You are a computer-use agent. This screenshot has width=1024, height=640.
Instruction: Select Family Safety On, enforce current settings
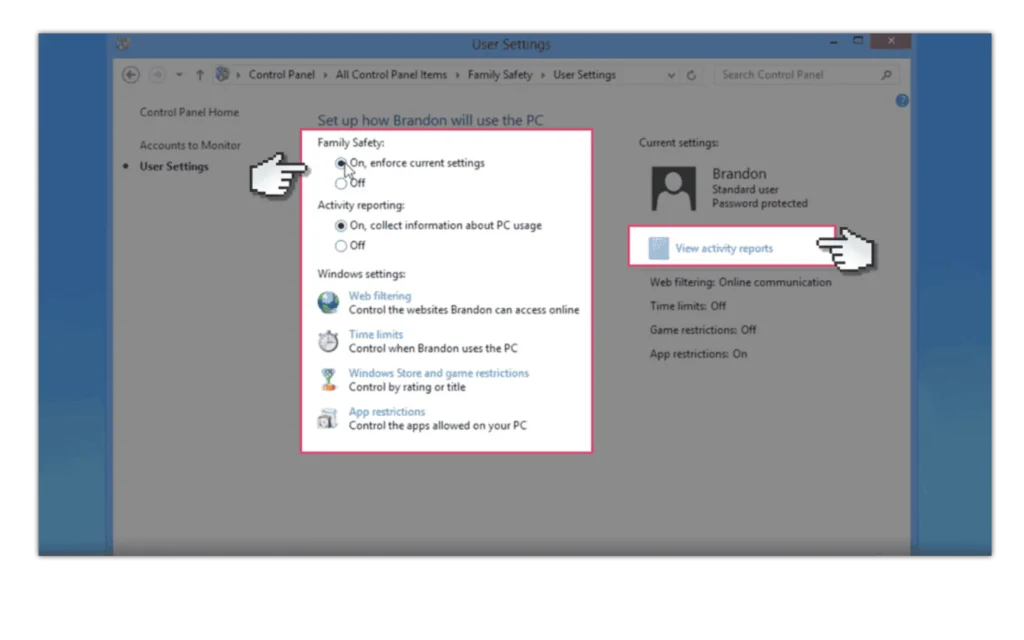pyautogui.click(x=341, y=163)
